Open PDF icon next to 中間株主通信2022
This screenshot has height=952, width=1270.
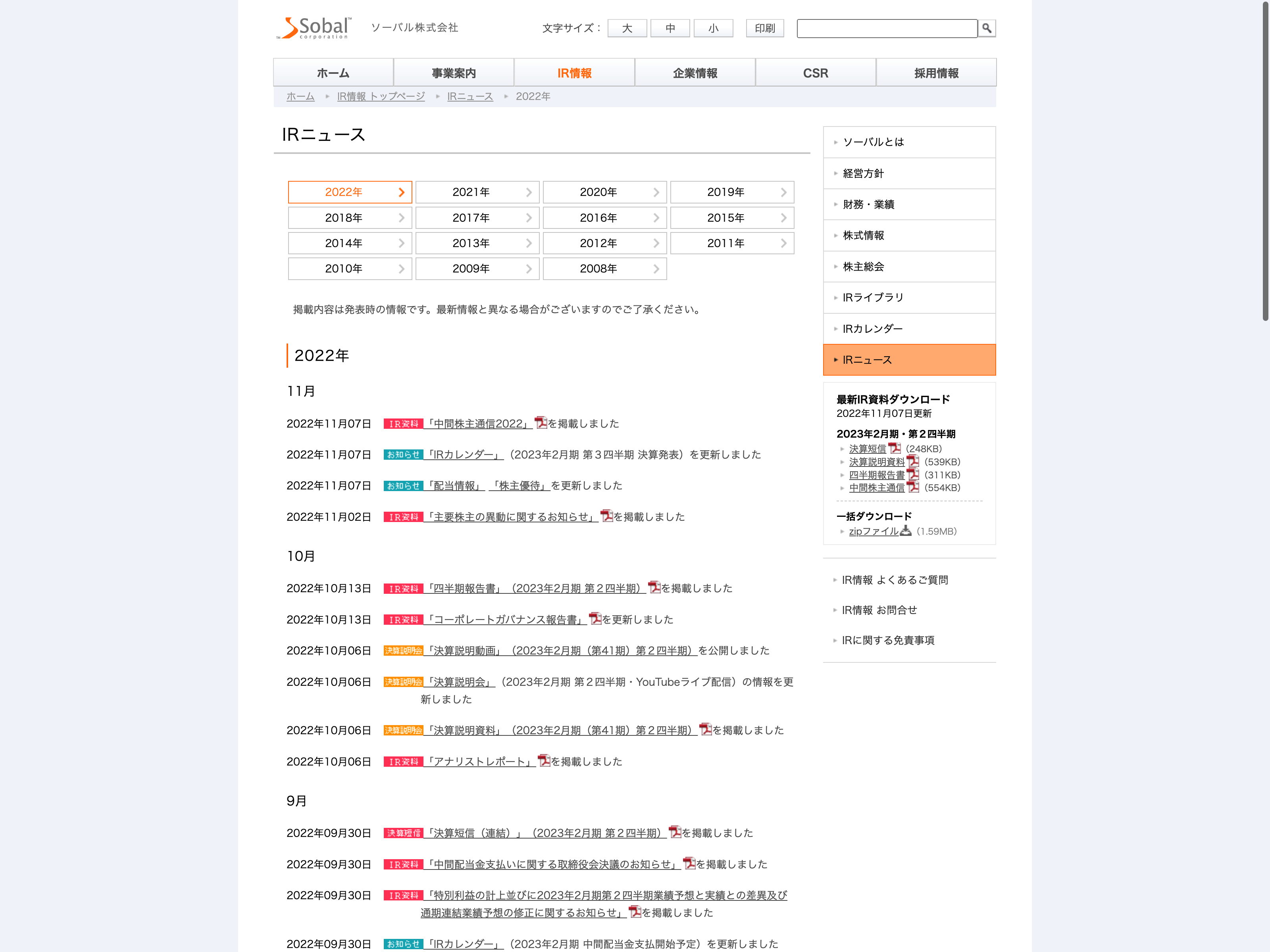pyautogui.click(x=540, y=423)
